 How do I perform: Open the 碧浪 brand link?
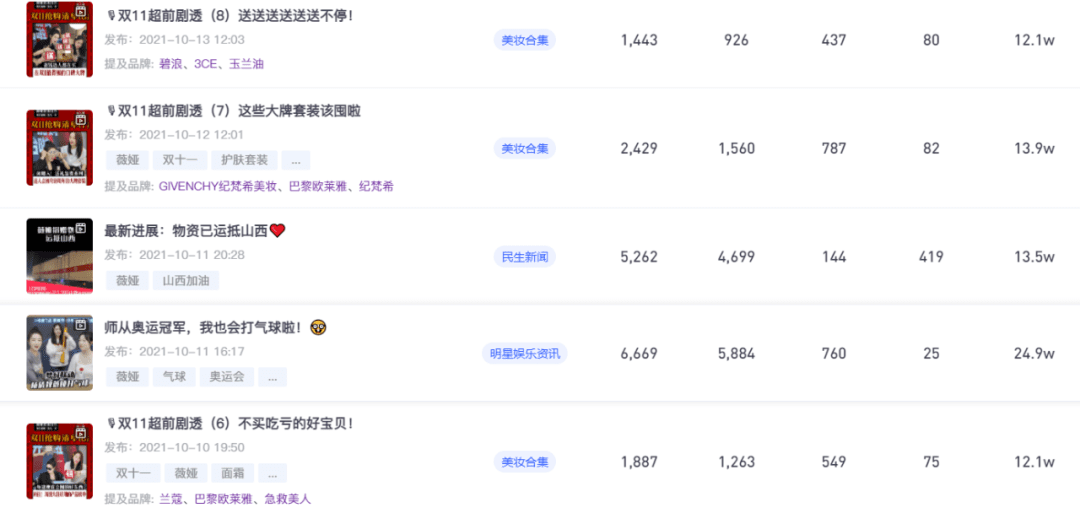tap(171, 63)
